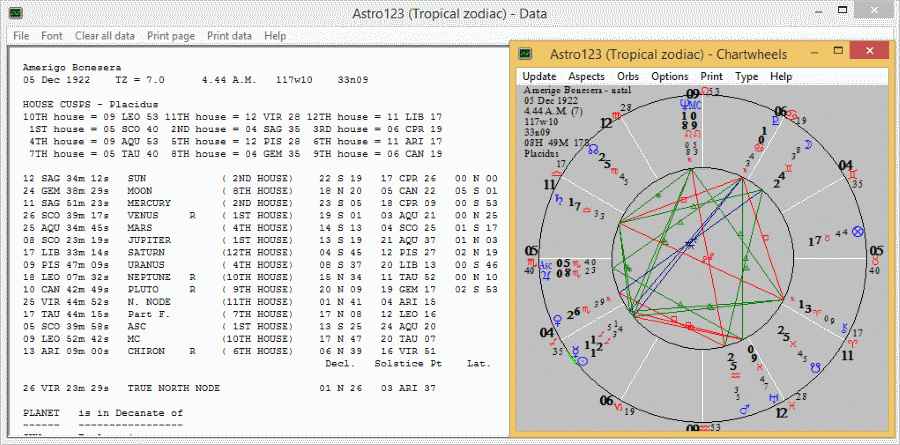Select Clear all data menu item
900x445 pixels.
(104, 36)
